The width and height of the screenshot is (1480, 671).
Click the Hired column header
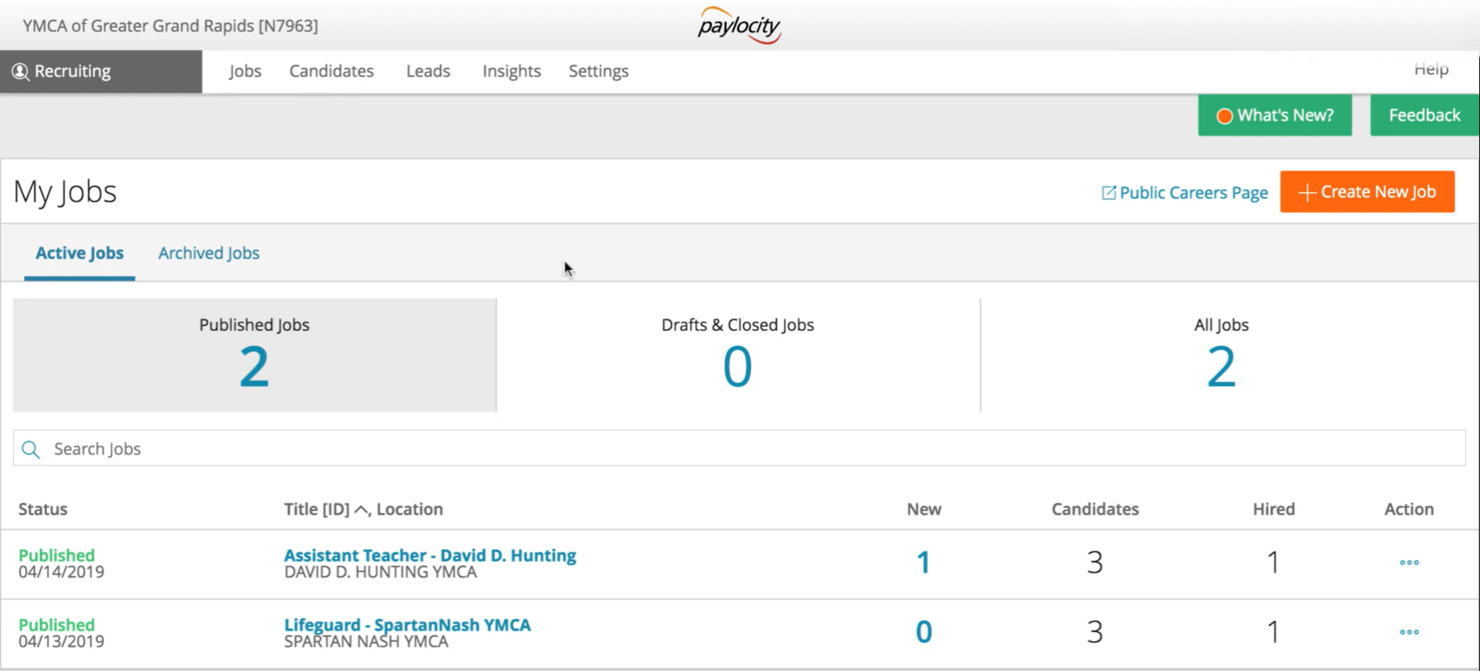point(1274,509)
